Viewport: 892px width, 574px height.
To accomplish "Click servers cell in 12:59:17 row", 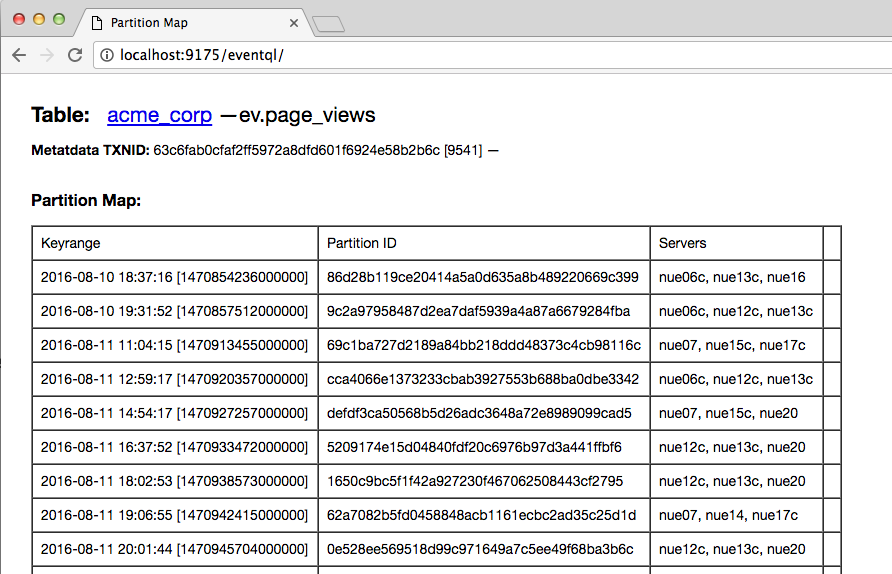I will pyautogui.click(x=737, y=379).
